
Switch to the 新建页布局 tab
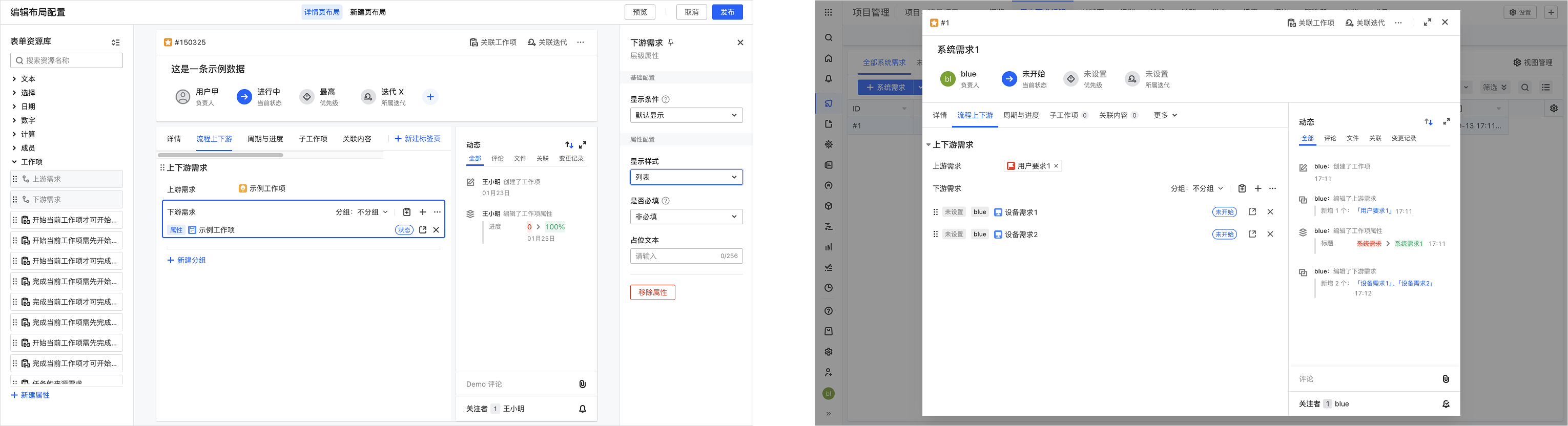click(367, 12)
